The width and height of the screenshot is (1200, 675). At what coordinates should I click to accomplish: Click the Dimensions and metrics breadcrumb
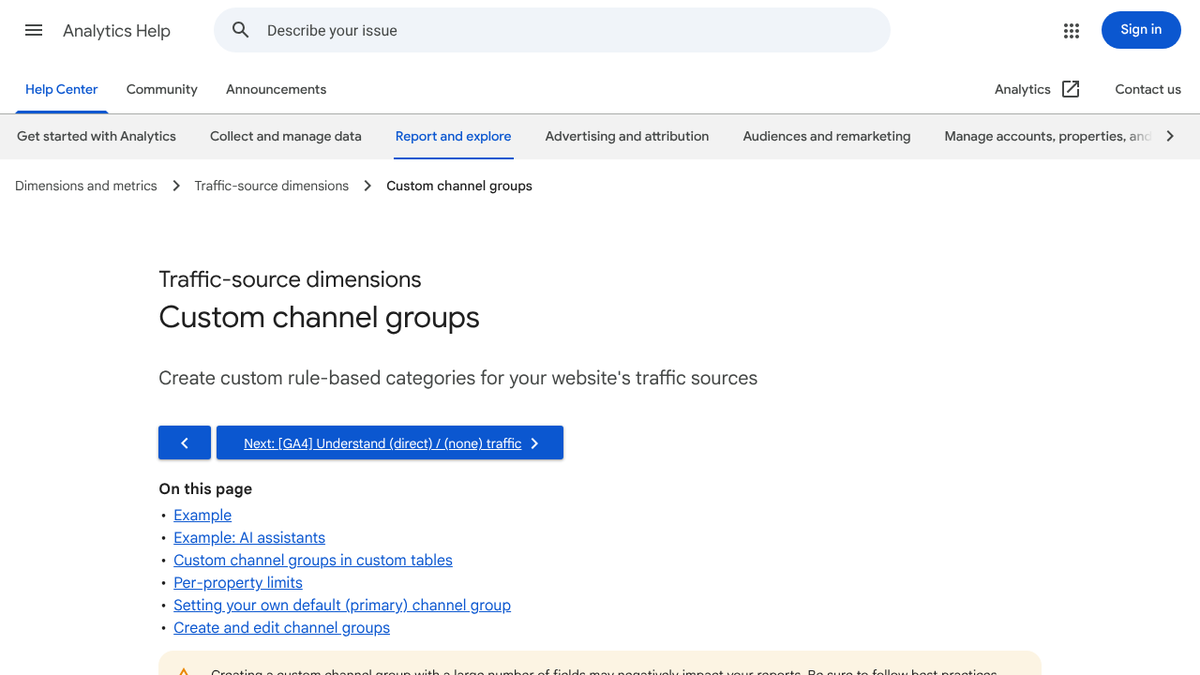tap(86, 186)
